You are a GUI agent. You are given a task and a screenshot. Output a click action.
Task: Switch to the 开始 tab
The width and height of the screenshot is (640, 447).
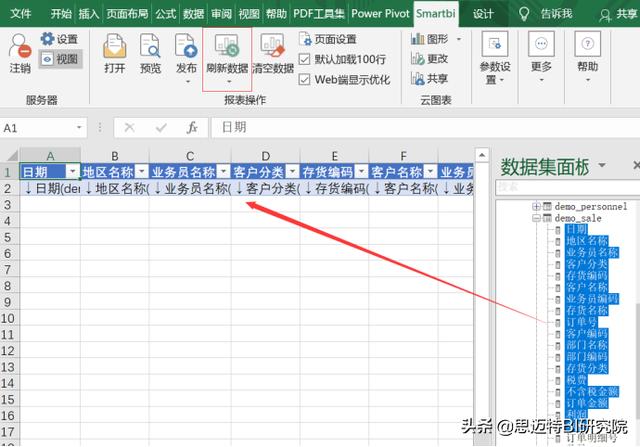(61, 13)
